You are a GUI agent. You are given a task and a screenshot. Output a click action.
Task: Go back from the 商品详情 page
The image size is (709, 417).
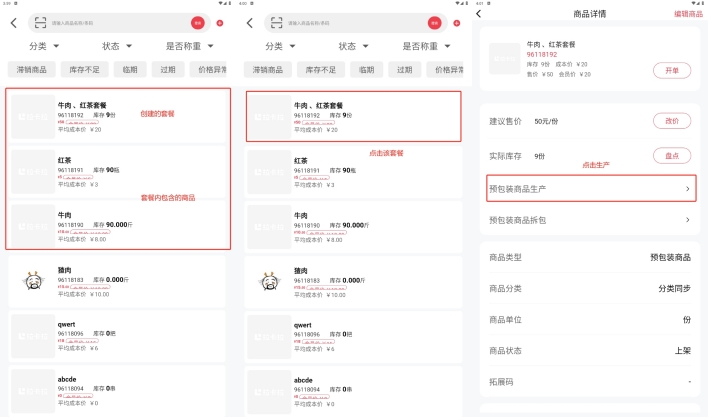tap(478, 13)
